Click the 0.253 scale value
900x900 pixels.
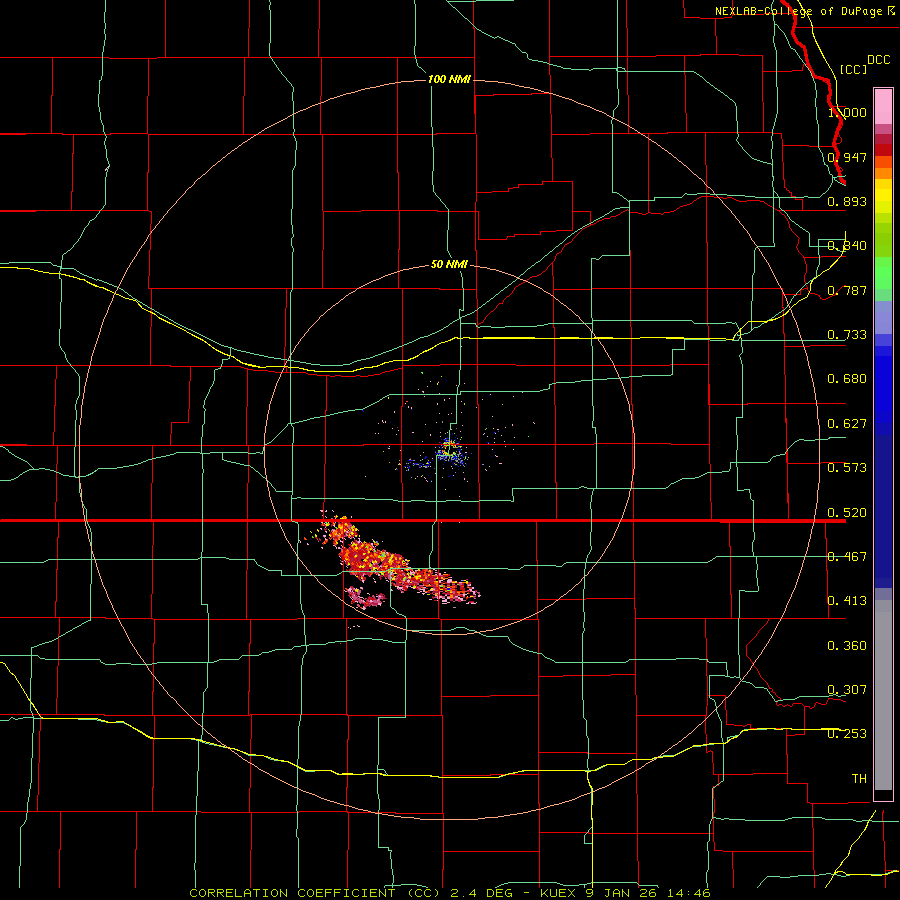[847, 734]
